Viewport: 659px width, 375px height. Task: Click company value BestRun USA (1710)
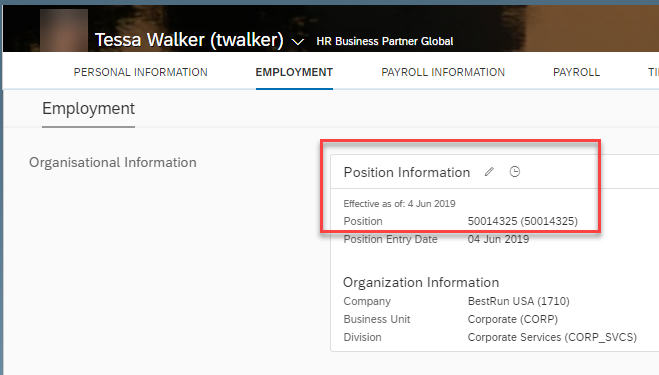coord(518,301)
